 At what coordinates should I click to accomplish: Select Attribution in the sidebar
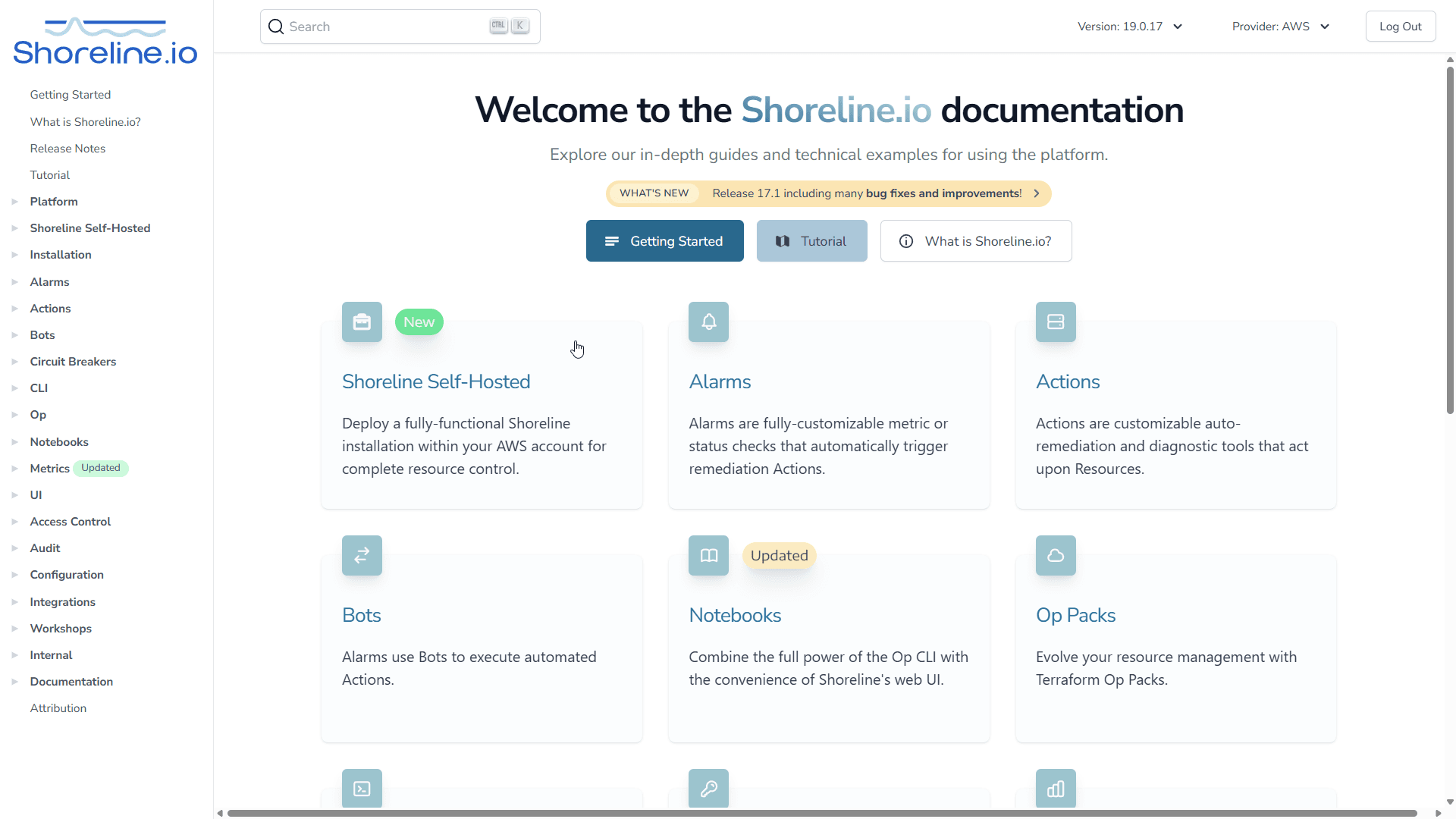coord(58,708)
